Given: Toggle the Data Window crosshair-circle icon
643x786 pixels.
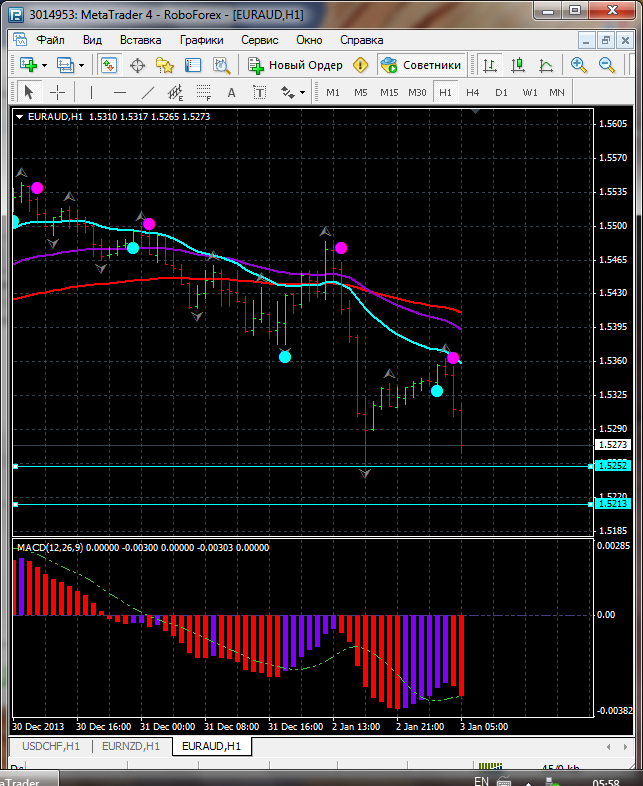Looking at the screenshot, I should coord(137,65).
